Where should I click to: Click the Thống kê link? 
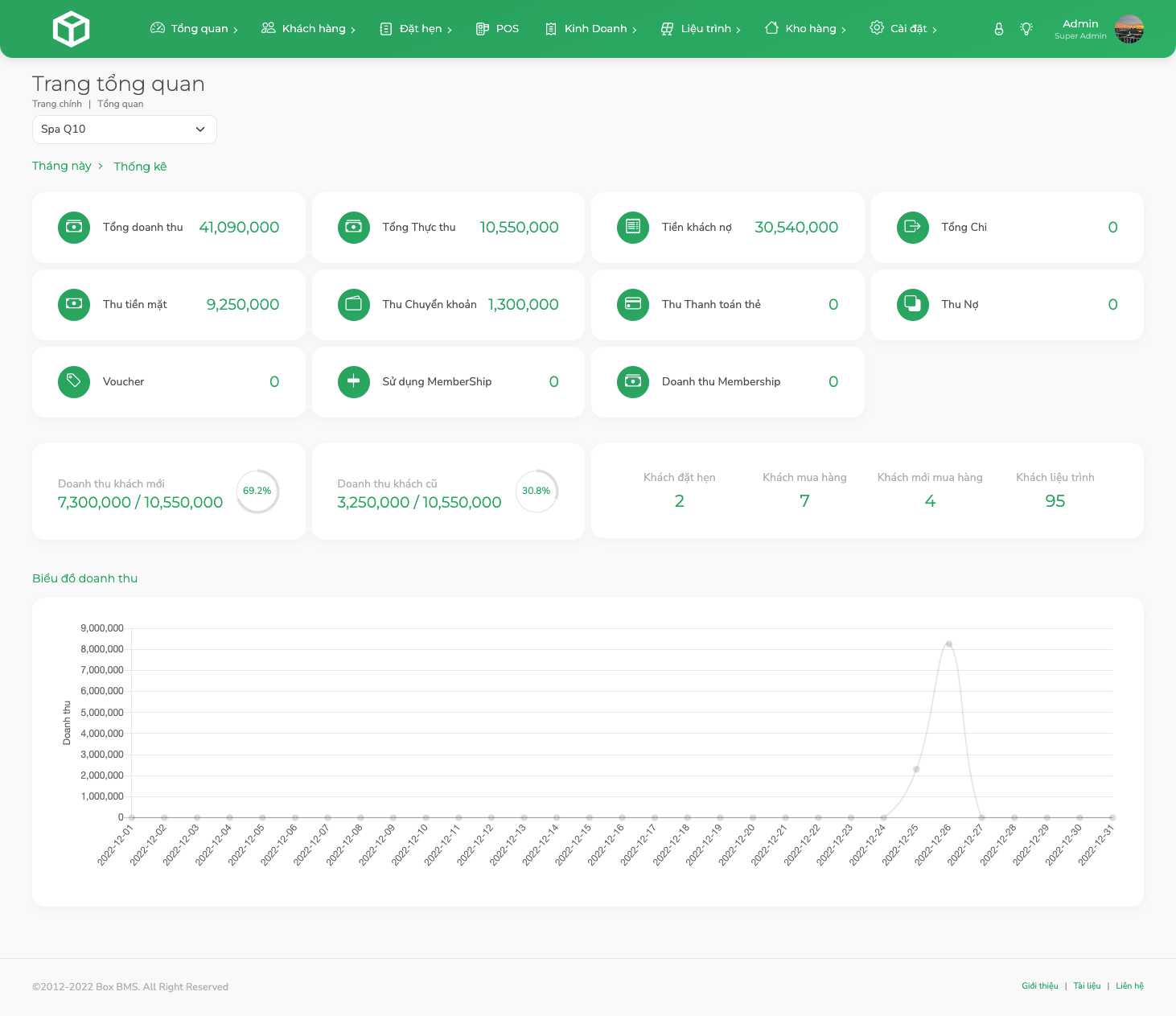pyautogui.click(x=140, y=167)
